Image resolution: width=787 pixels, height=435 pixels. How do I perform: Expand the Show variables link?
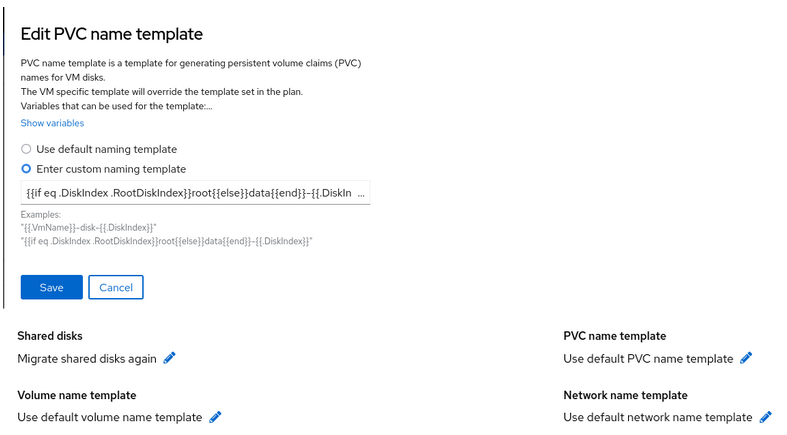[x=52, y=123]
